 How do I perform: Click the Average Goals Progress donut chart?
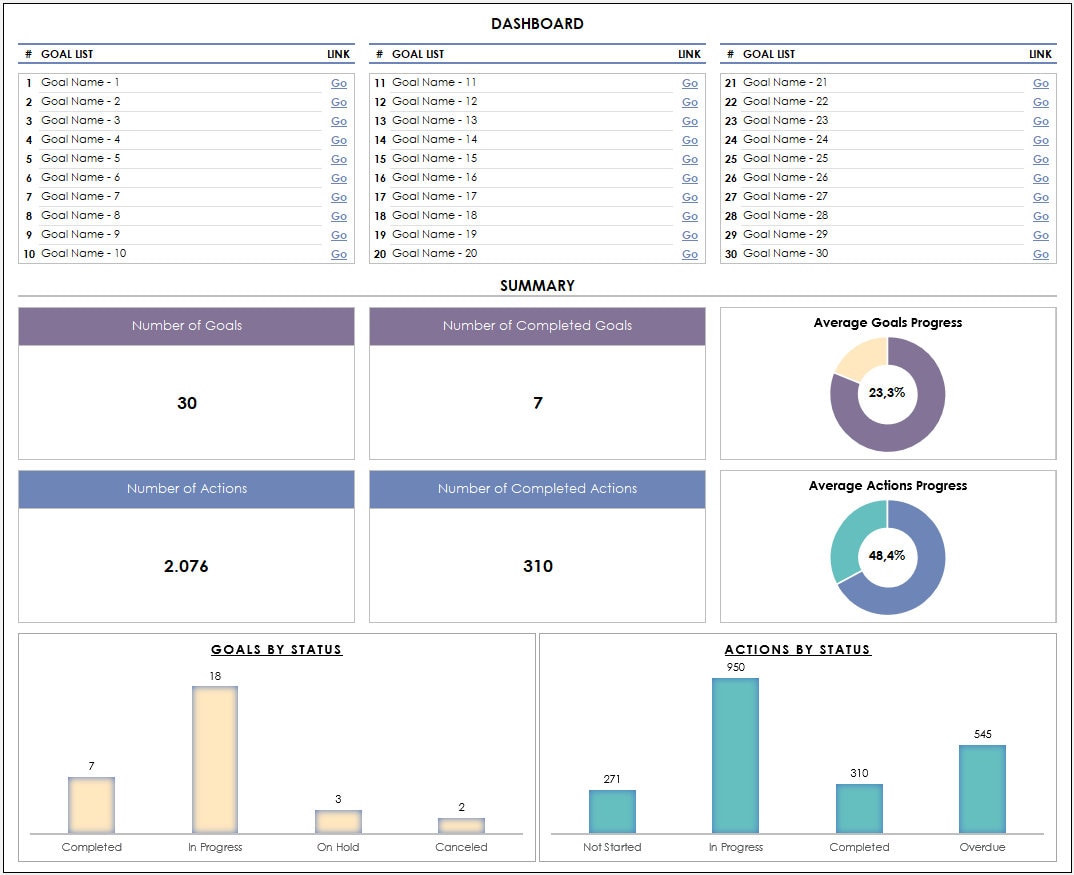coord(886,394)
